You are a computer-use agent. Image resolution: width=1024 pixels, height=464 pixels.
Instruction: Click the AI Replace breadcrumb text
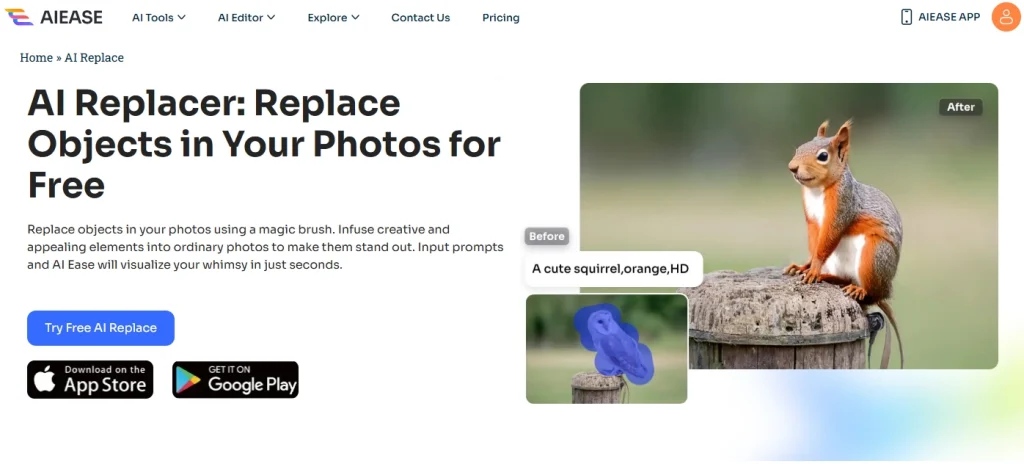click(x=94, y=58)
